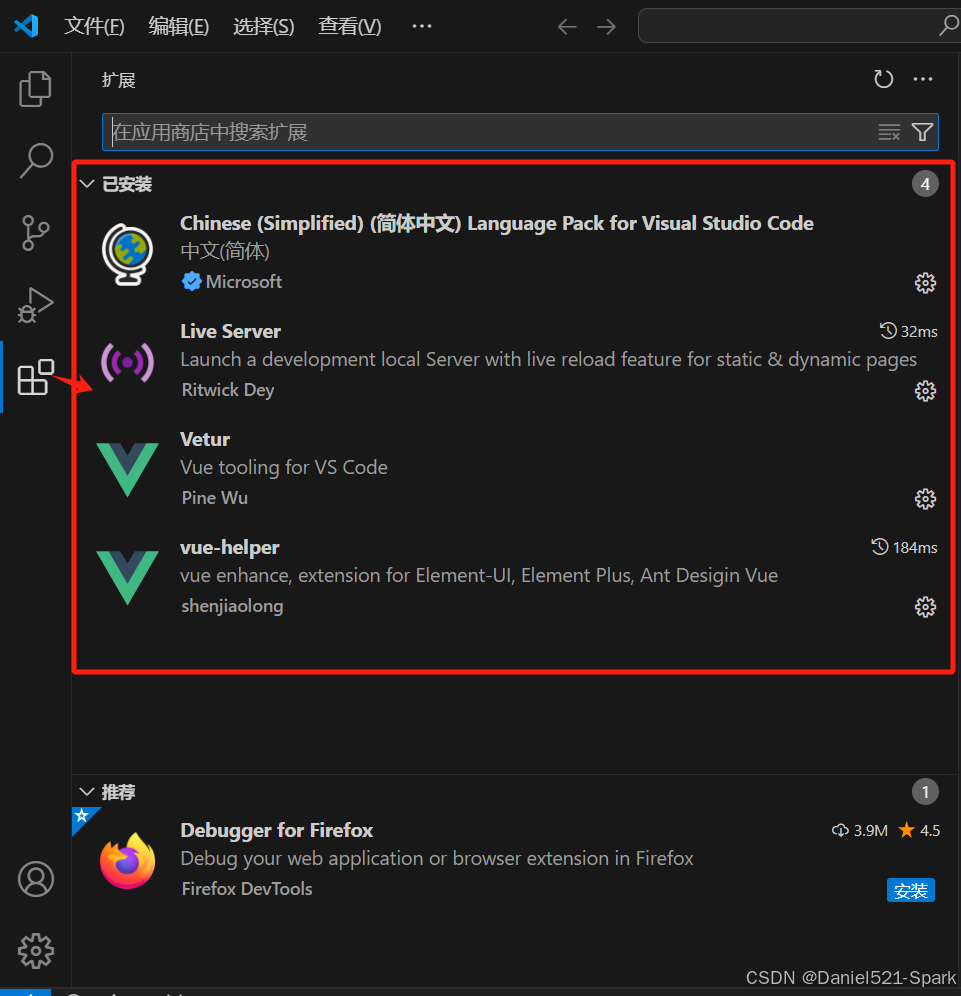This screenshot has height=996, width=961.
Task: Click the recommended star ribbon on Firefox
Action: pyautogui.click(x=82, y=816)
